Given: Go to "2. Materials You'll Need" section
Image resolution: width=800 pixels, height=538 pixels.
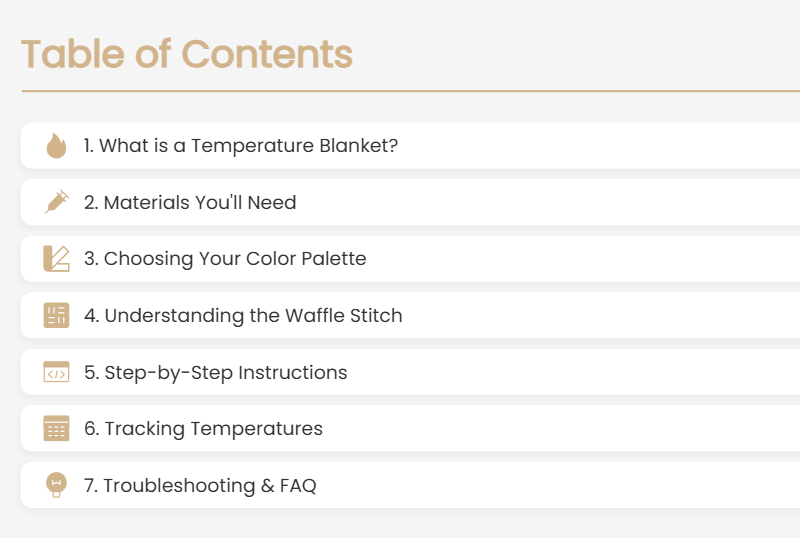Looking at the screenshot, I should (190, 202).
